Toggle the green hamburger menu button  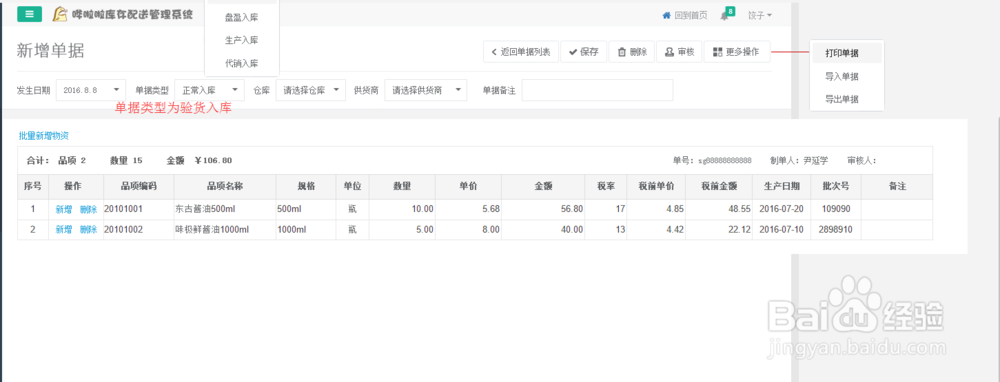pos(29,14)
